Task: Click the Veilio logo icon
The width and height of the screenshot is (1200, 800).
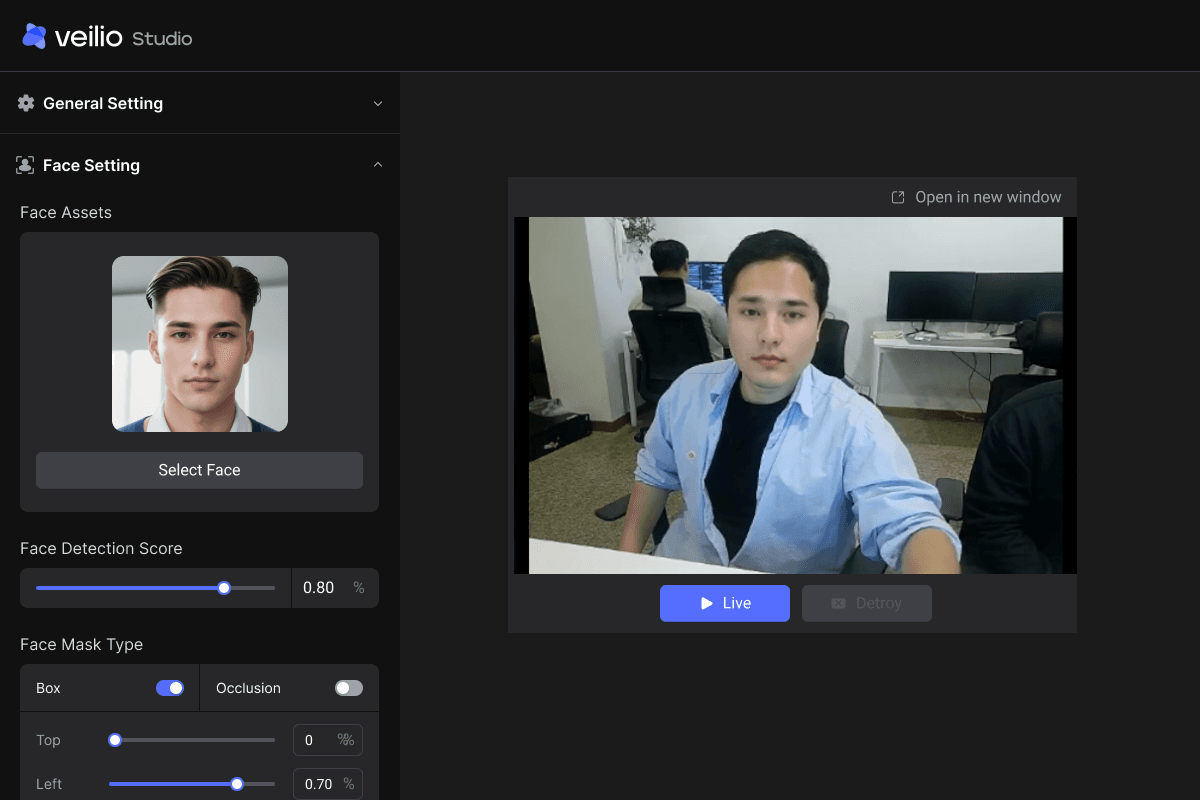Action: 34,37
